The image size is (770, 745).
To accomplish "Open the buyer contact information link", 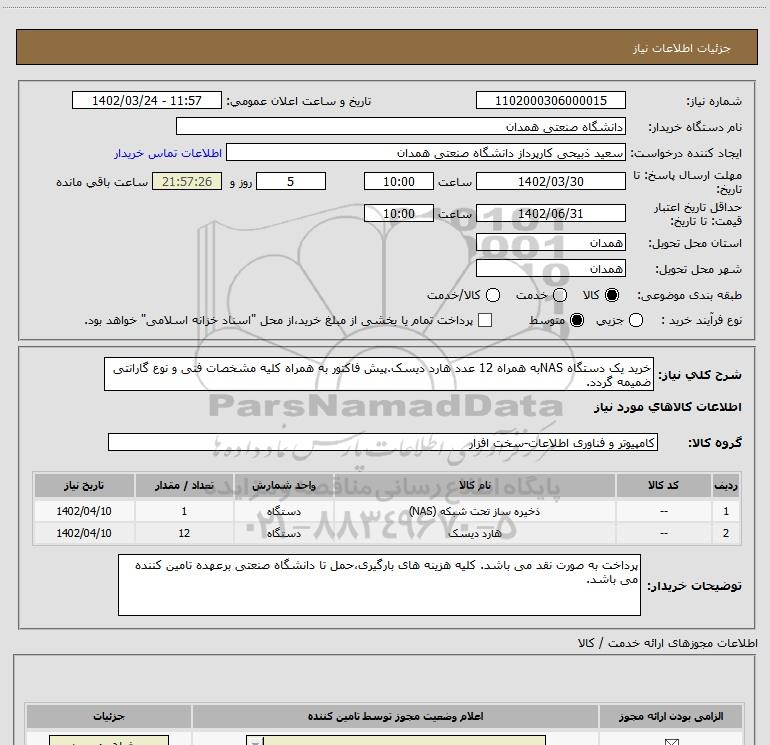I will pos(168,153).
